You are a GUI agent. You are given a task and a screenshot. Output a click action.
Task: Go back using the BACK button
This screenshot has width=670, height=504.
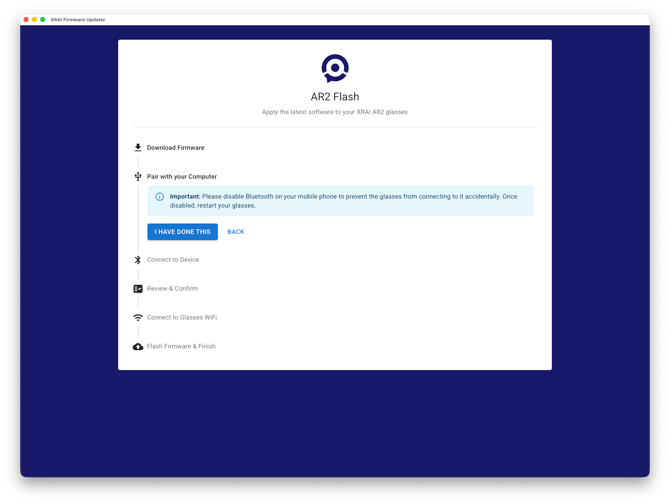coord(235,231)
